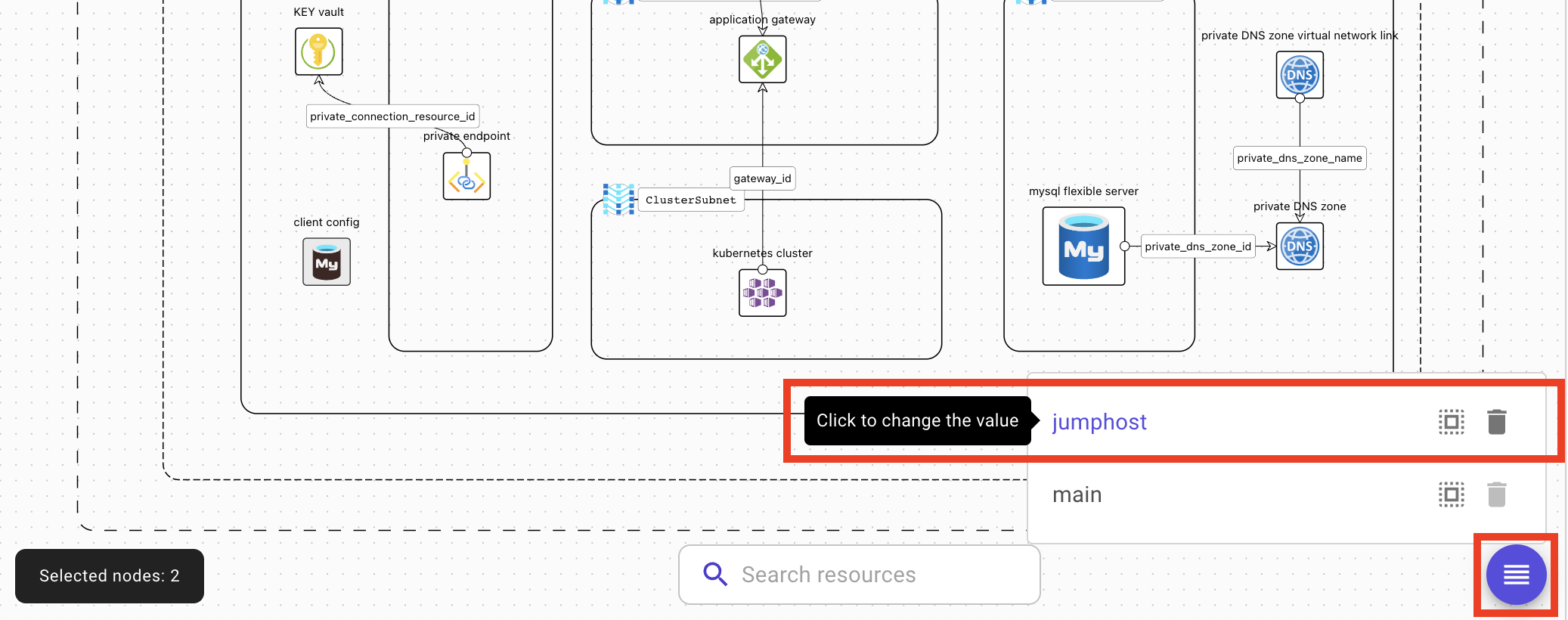Viewport: 1568px width, 620px height.
Task: Click the client config MySQL icon
Action: pos(327,262)
